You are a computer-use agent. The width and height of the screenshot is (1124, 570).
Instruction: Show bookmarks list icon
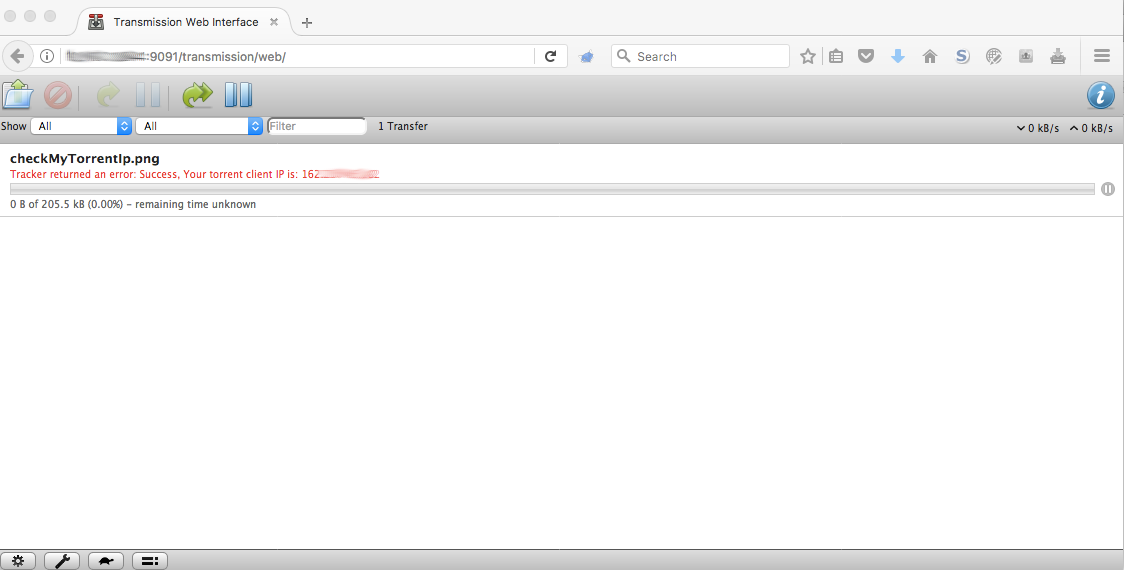click(x=836, y=56)
